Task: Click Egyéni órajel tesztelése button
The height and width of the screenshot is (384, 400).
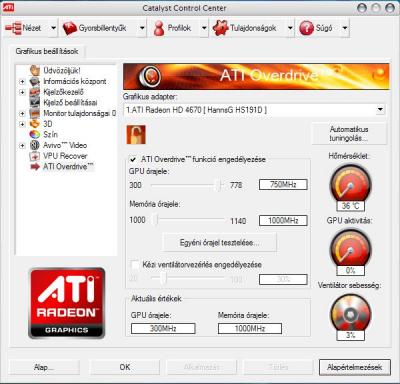Action: tap(219, 242)
